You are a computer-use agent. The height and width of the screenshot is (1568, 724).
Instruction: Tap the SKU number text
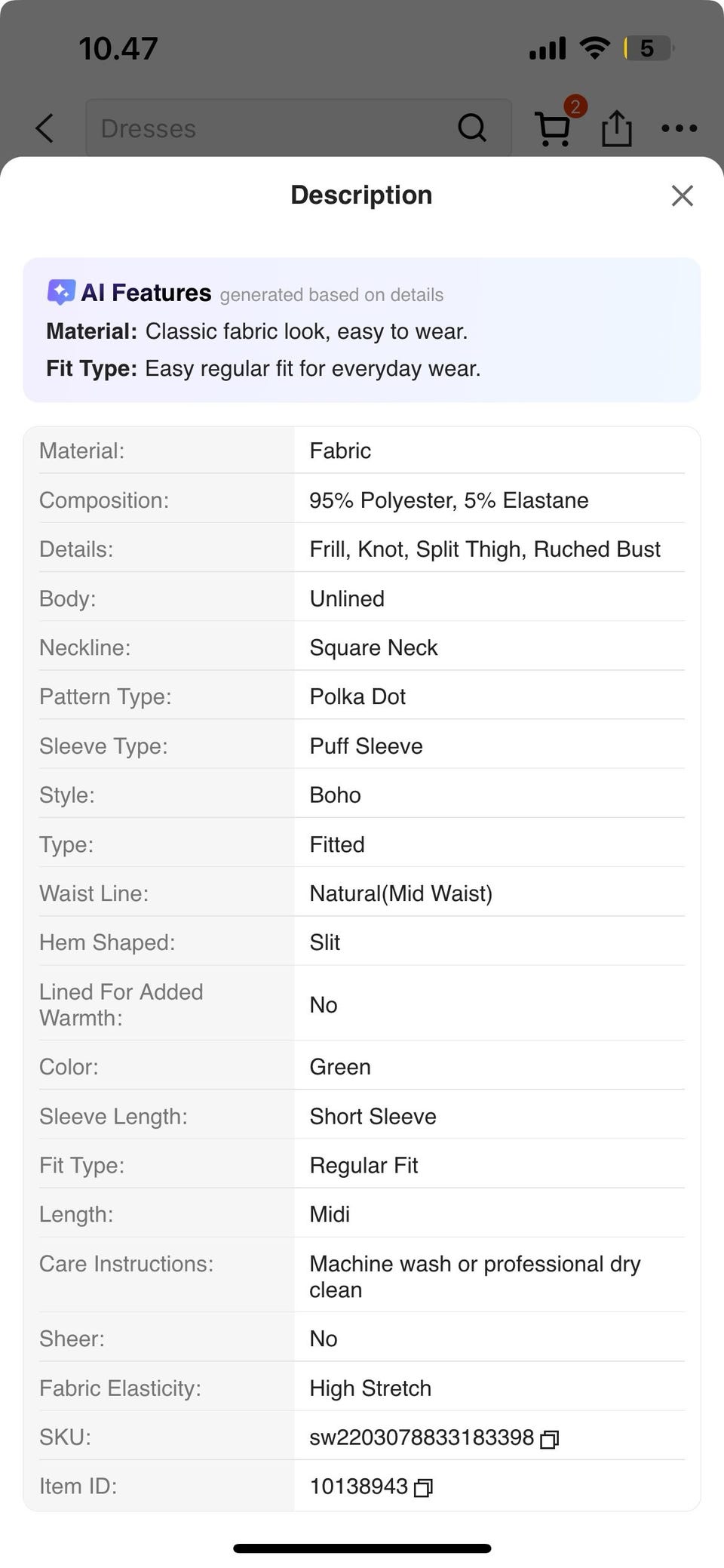pyautogui.click(x=422, y=1437)
